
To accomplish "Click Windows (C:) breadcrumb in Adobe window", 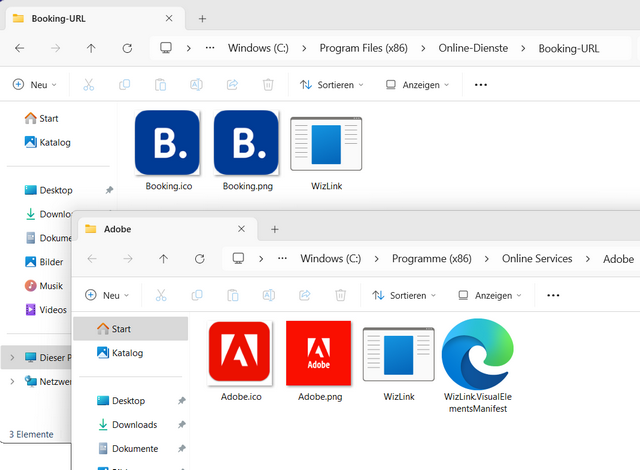I will pyautogui.click(x=331, y=259).
